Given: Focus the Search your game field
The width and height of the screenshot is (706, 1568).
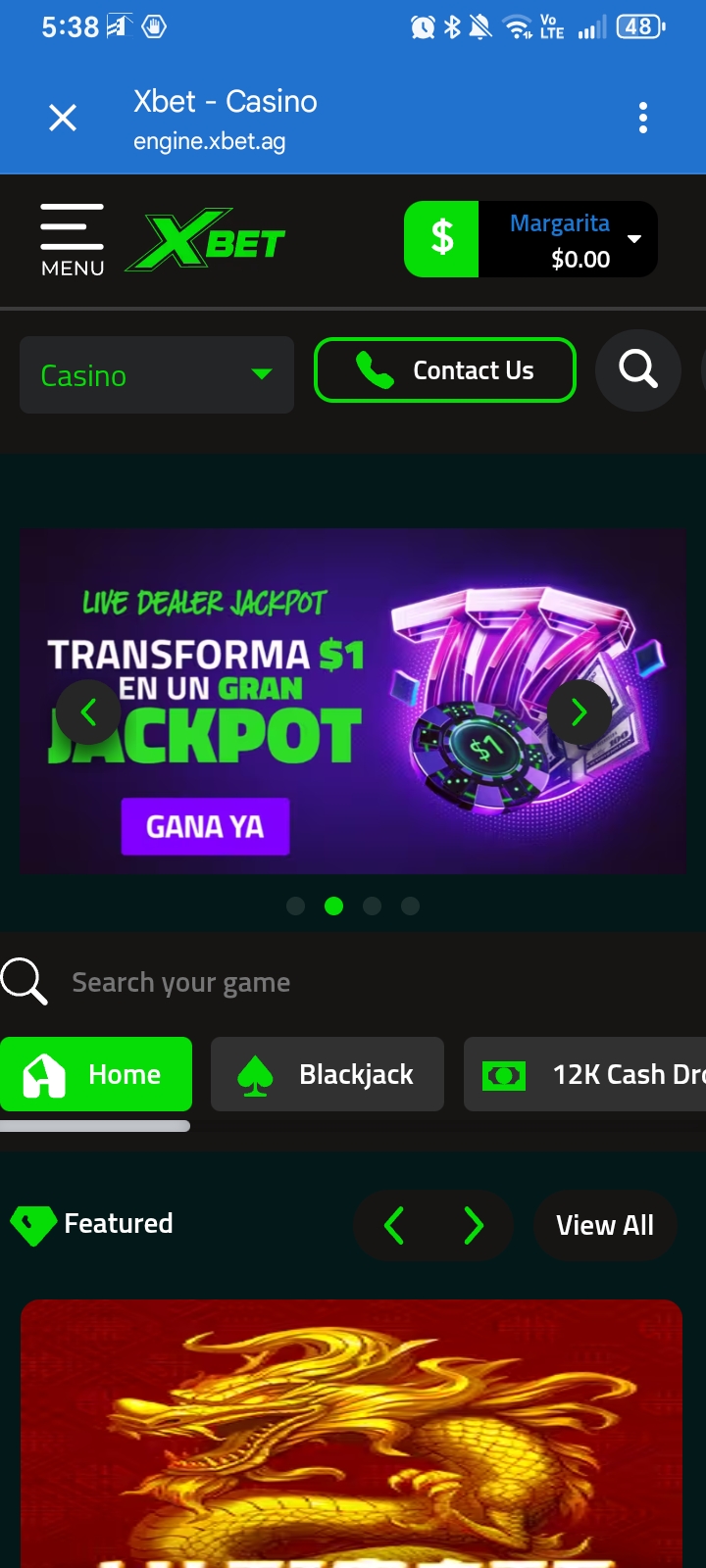Looking at the screenshot, I should 353,982.
